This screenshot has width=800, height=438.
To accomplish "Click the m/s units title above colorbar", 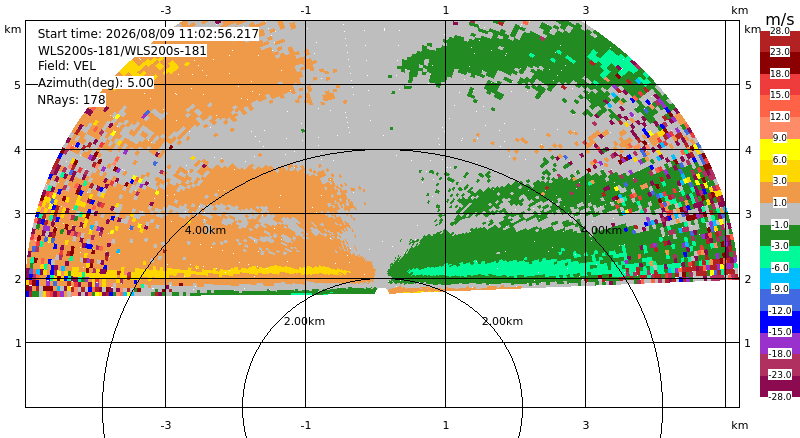I will [x=780, y=19].
